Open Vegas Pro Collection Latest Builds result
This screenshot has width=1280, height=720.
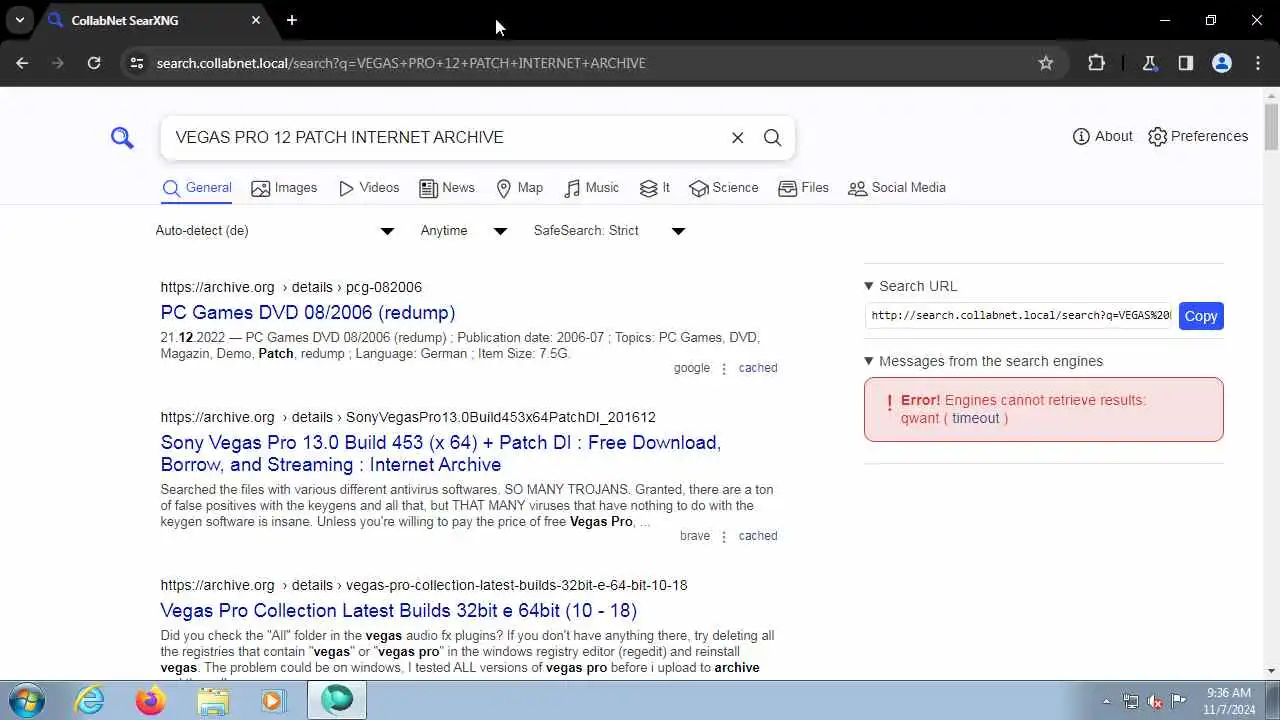pos(398,611)
